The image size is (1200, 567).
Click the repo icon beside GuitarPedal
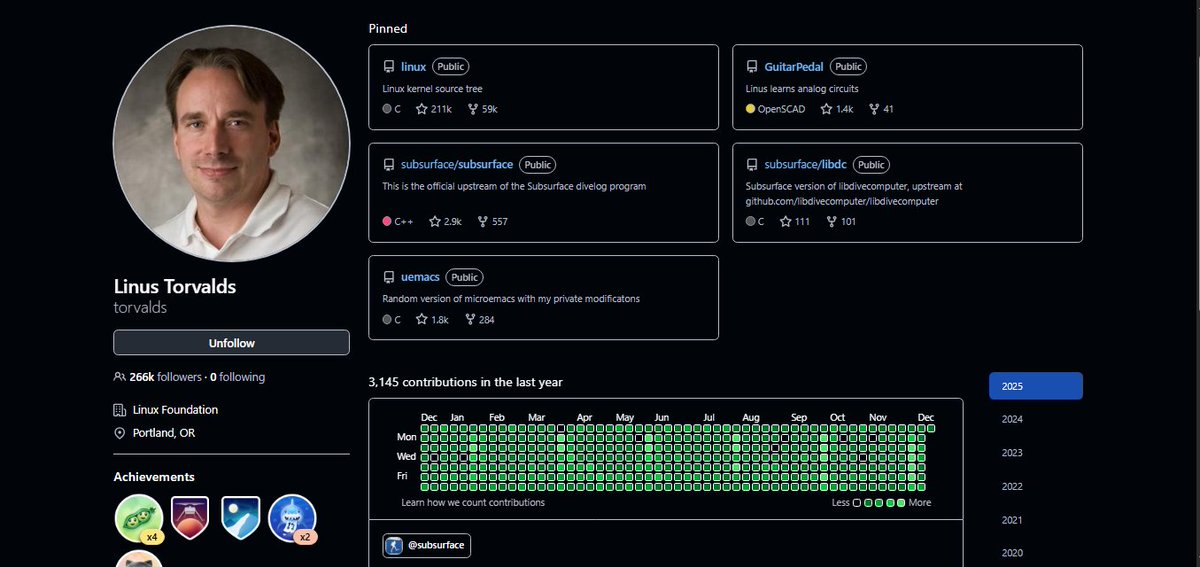(x=753, y=67)
